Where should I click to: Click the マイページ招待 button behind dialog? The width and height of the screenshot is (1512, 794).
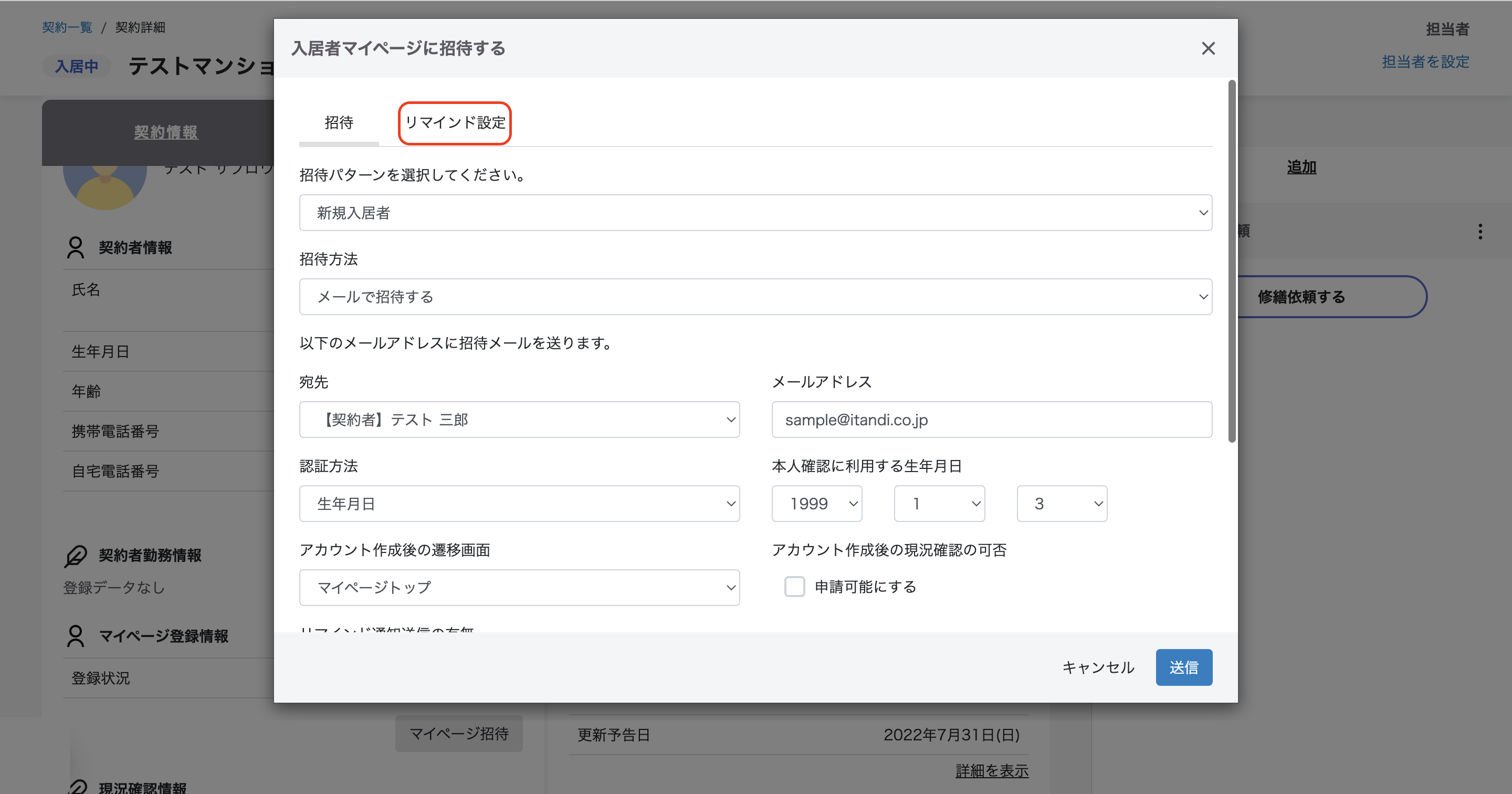click(459, 734)
